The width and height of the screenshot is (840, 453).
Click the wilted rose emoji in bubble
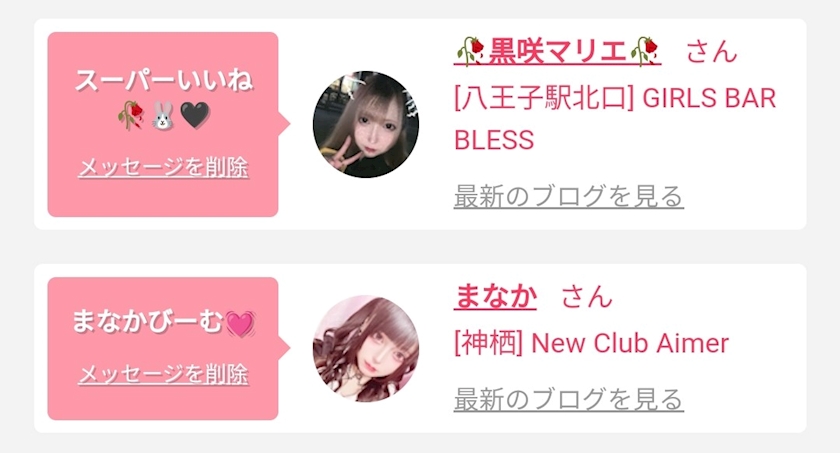coord(131,115)
